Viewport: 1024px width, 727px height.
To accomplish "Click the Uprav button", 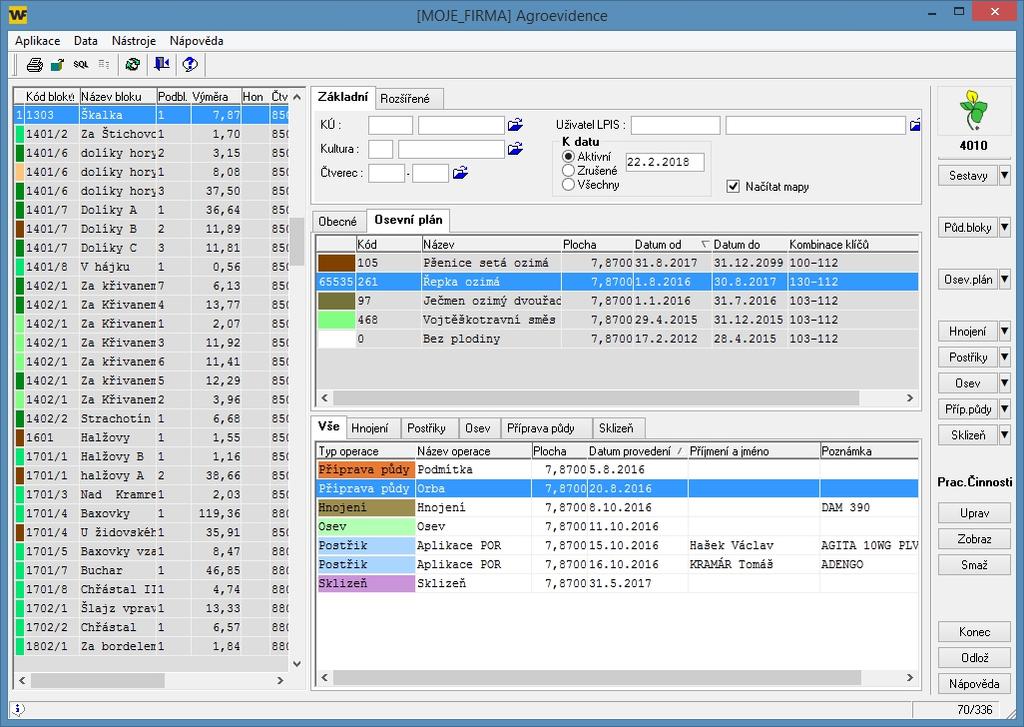I will tap(974, 513).
